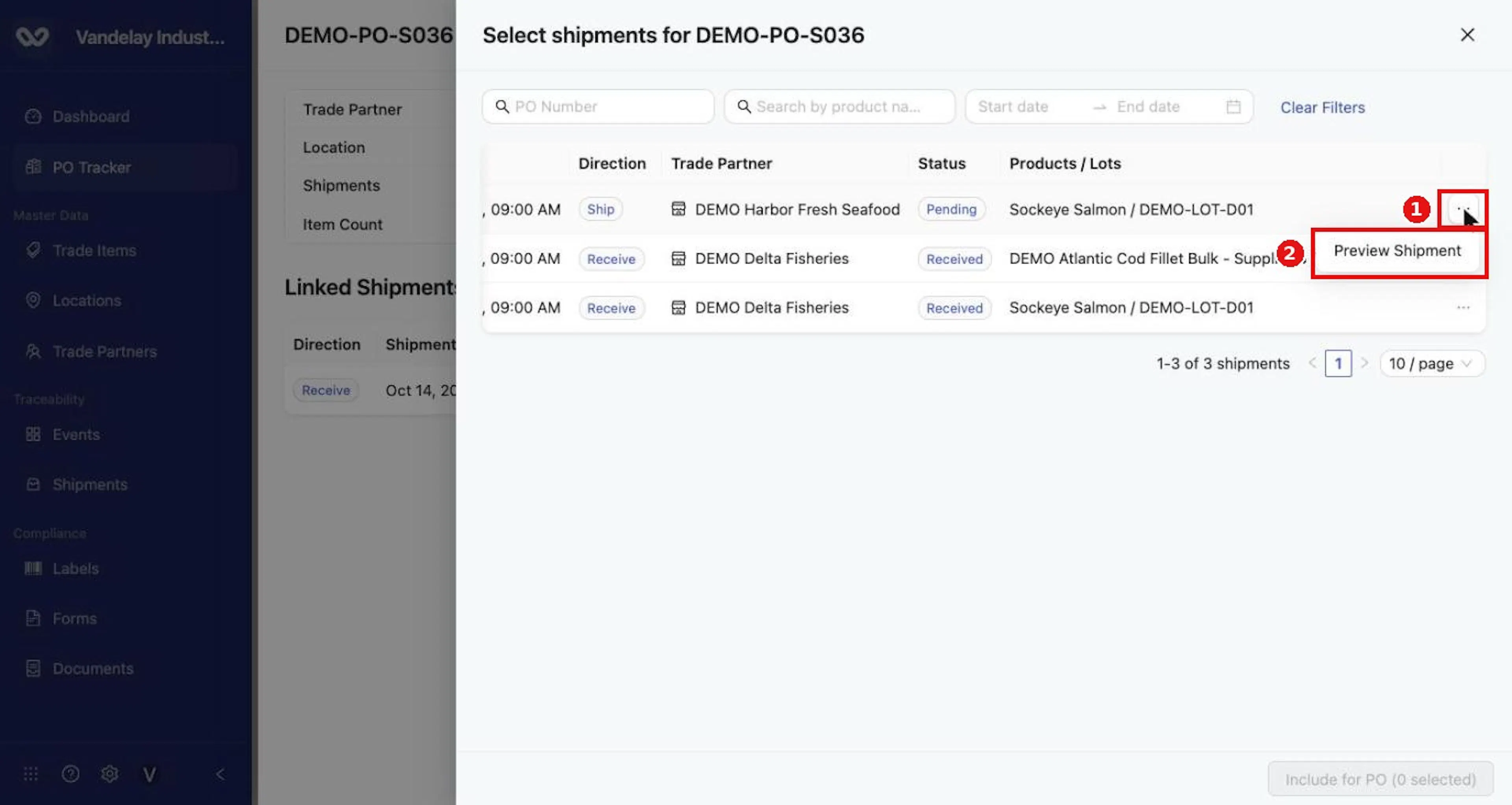This screenshot has height=805, width=1512.
Task: Collapse the sidebar with the chevron
Action: coord(220,774)
